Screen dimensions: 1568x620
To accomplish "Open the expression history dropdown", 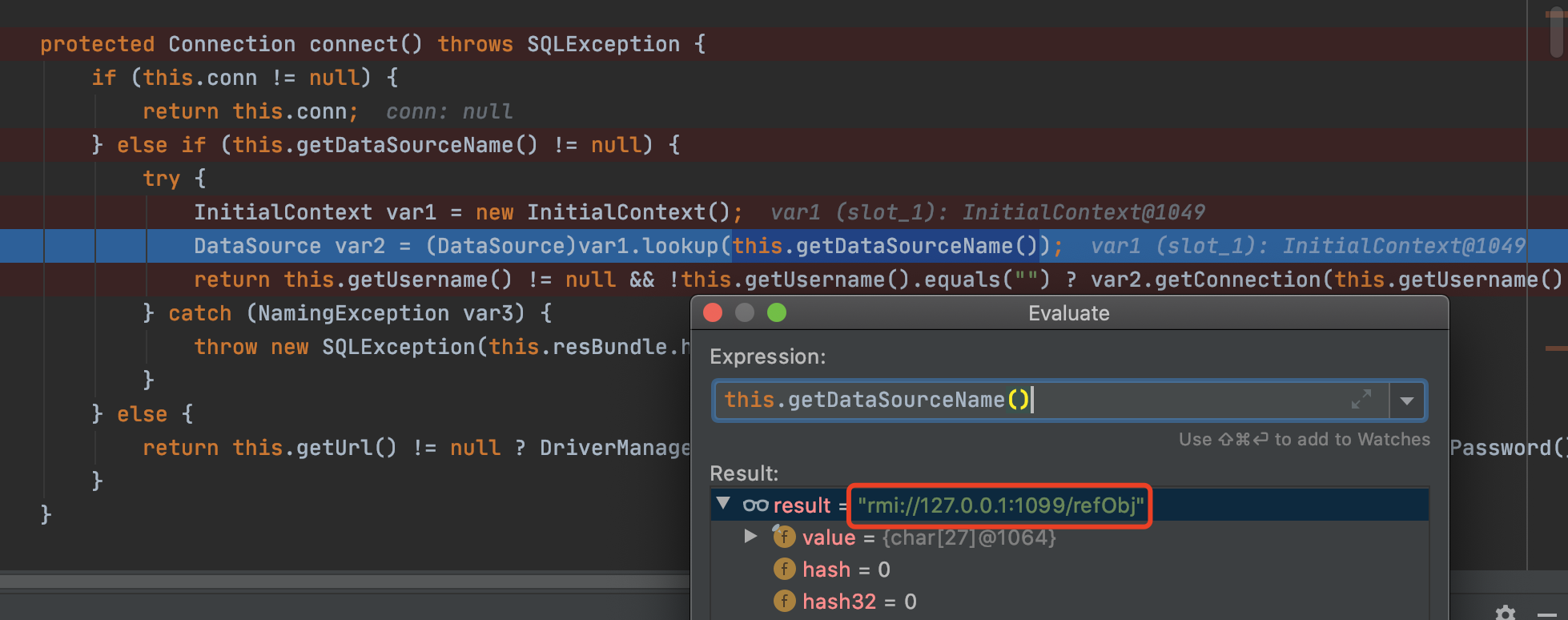I will point(1406,401).
